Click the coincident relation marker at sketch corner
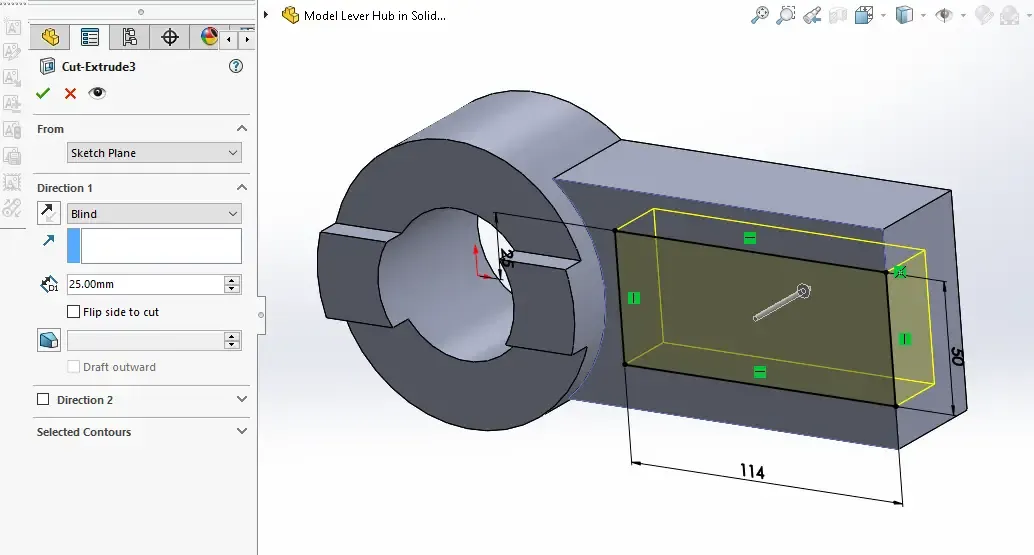1034x555 pixels. tap(900, 272)
